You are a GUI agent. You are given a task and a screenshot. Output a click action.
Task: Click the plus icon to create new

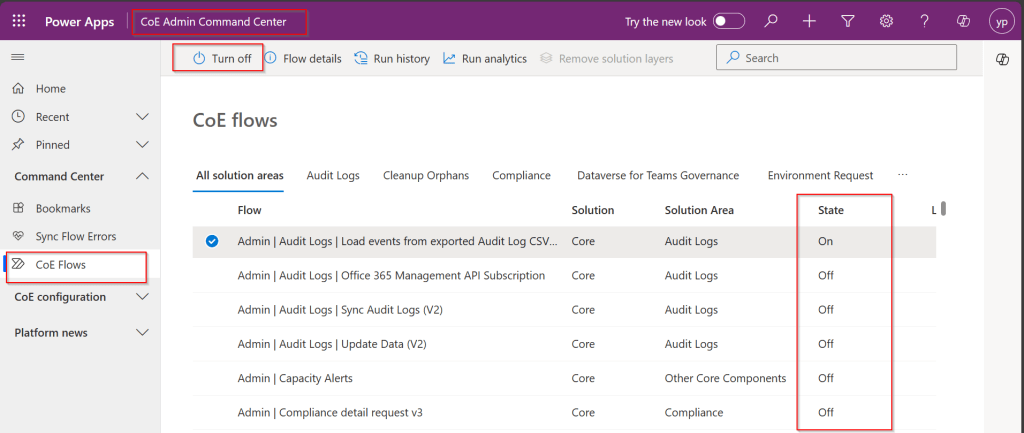(x=809, y=21)
